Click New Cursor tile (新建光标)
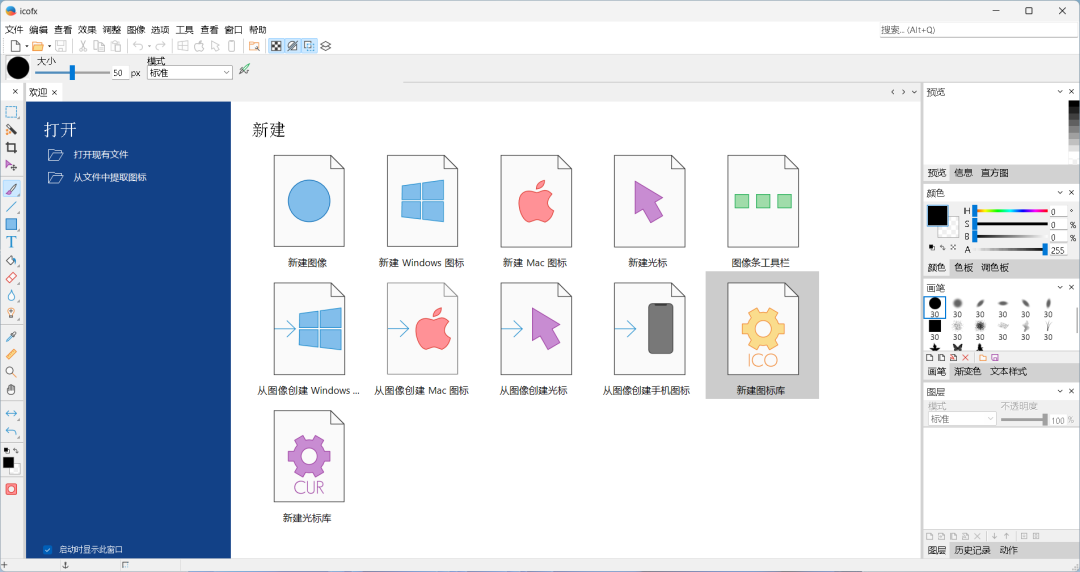1080x572 pixels. point(648,212)
